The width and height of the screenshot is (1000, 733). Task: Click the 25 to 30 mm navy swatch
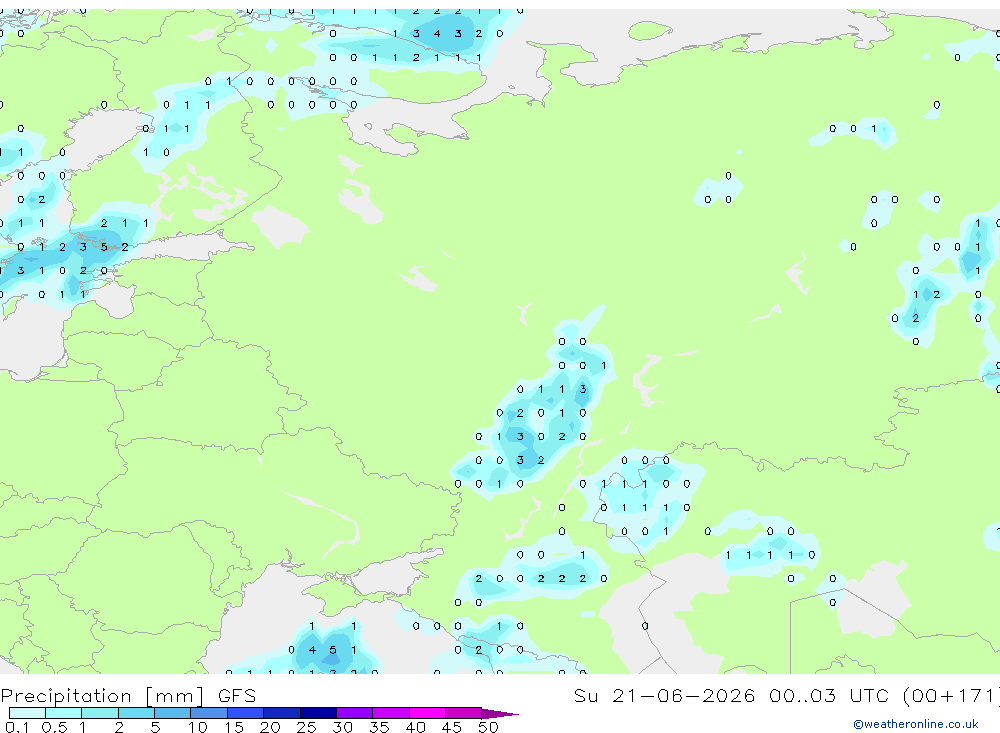[318, 713]
